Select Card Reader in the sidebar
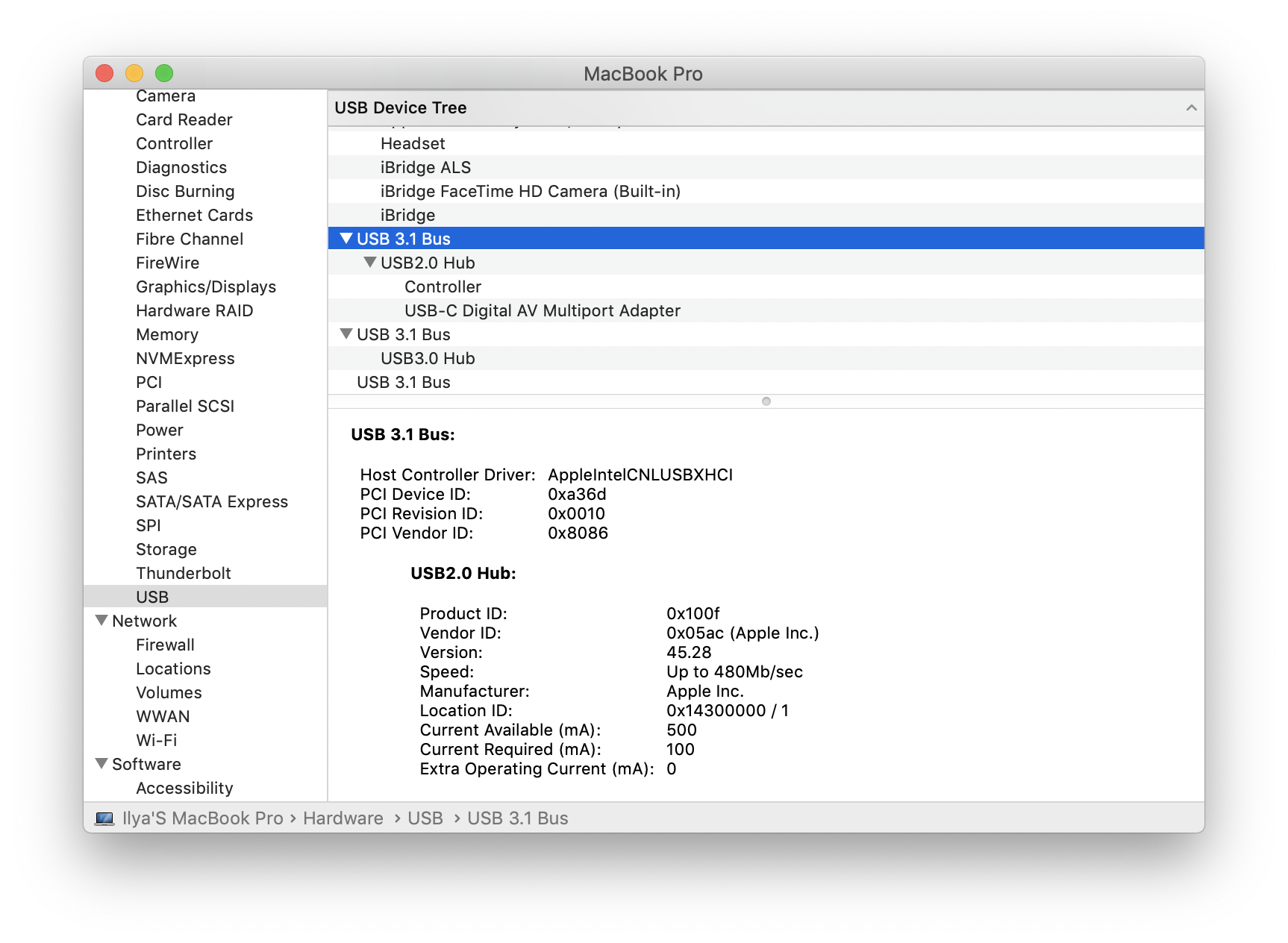Viewport: 1288px width, 943px height. click(x=184, y=119)
